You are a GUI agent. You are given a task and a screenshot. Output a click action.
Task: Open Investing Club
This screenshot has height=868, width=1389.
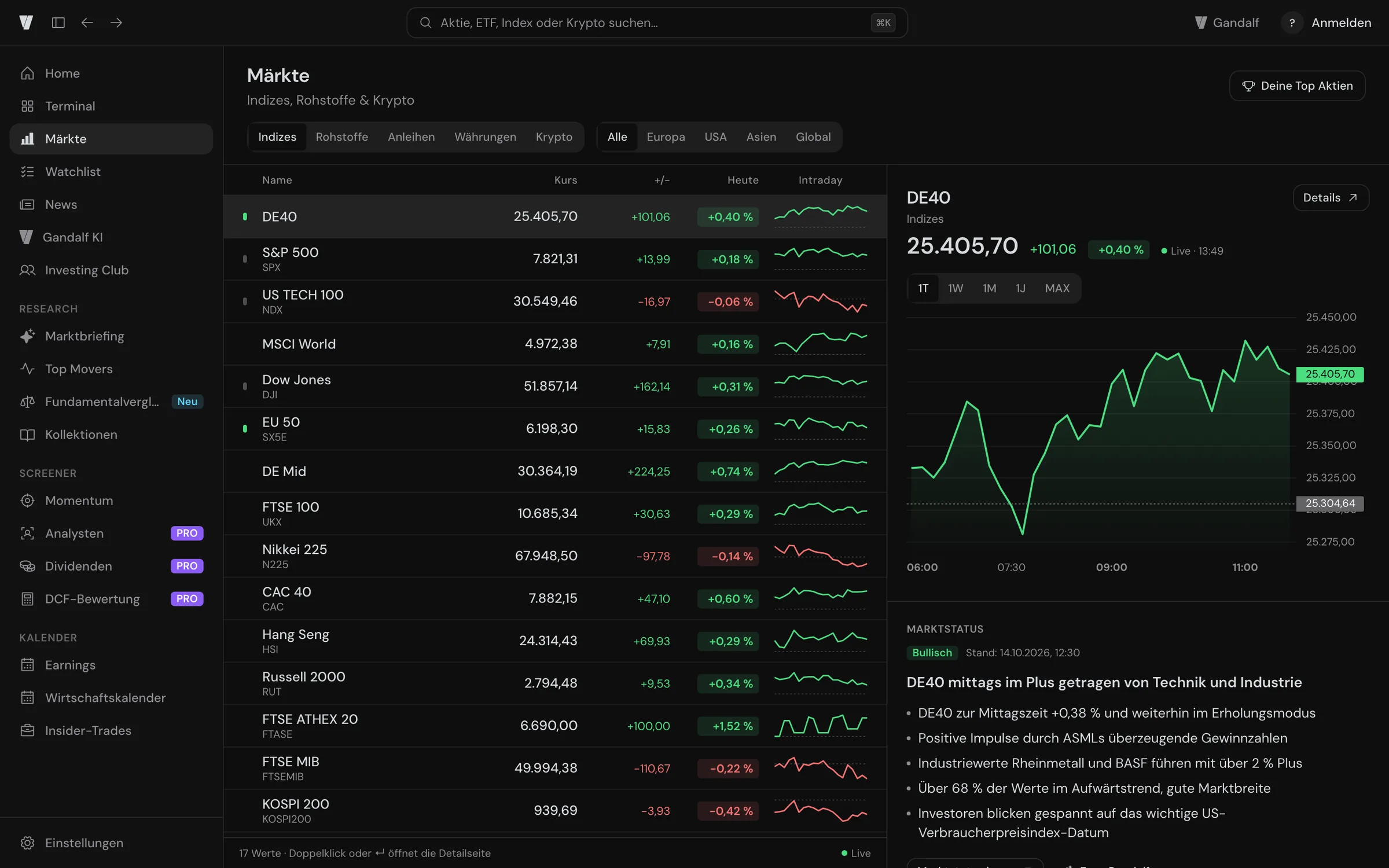pos(111,270)
